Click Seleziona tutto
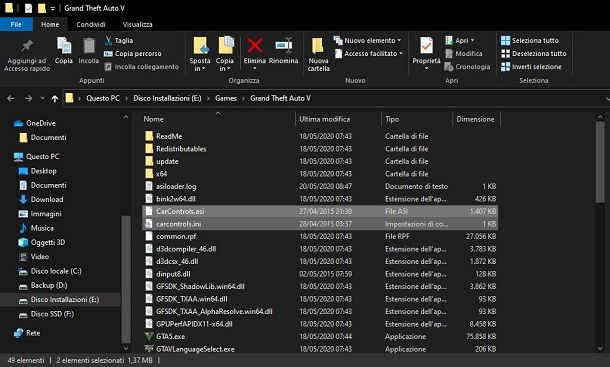The height and width of the screenshot is (367, 610). click(530, 40)
